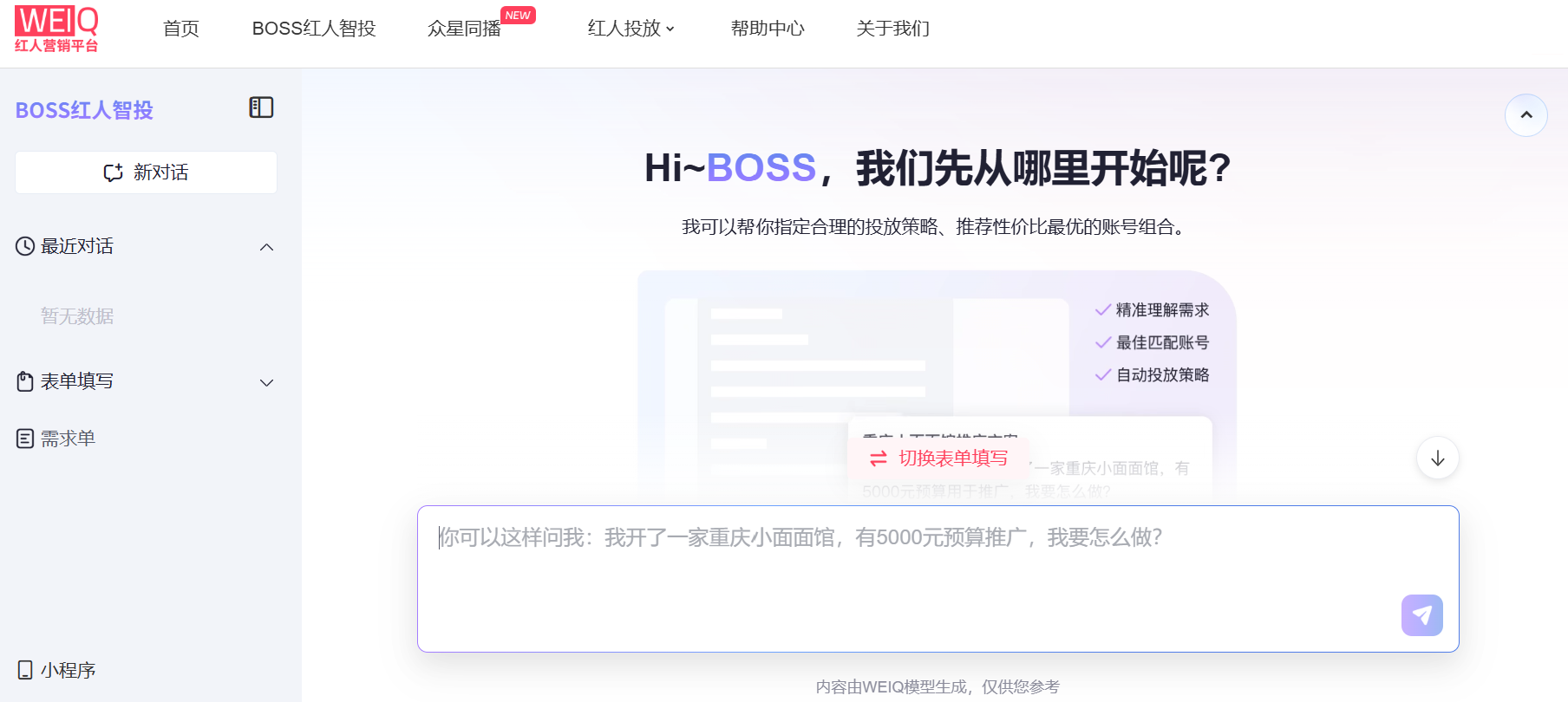Image resolution: width=1568 pixels, height=702 pixels.
Task: Click the Hi~BOSS greeting heading
Action: [x=938, y=168]
